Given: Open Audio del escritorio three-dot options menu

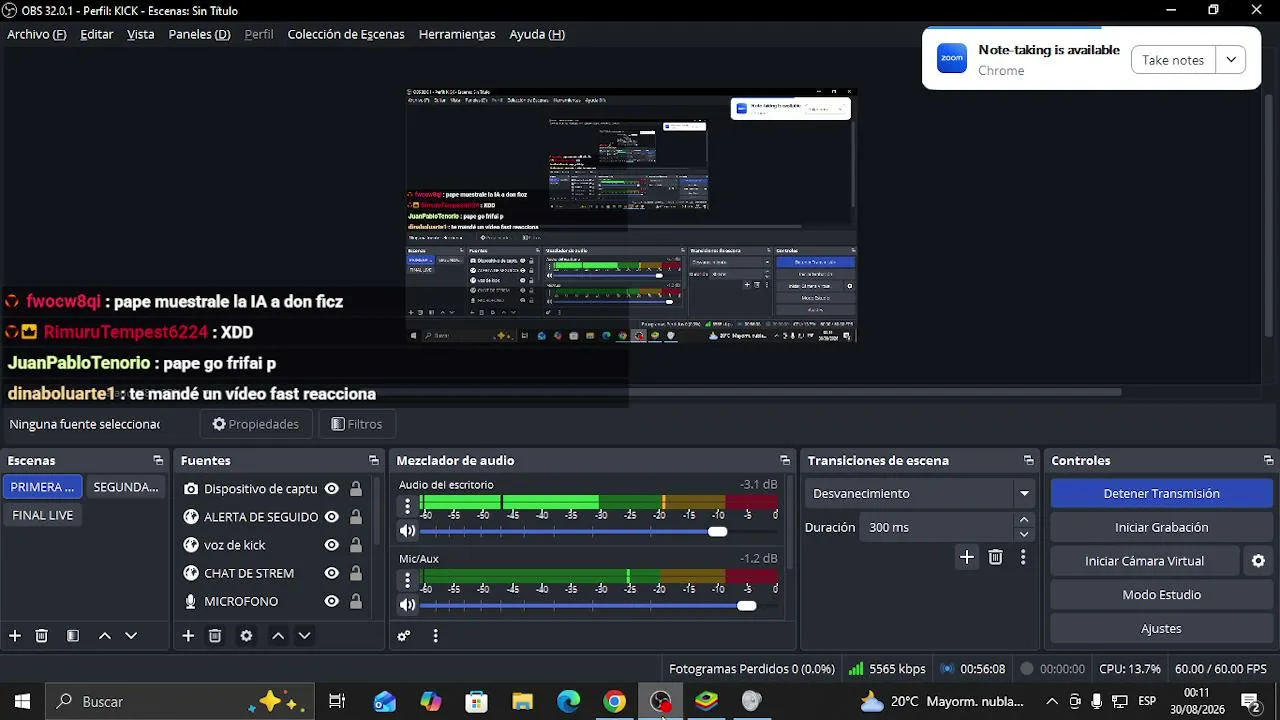Looking at the screenshot, I should (407, 507).
